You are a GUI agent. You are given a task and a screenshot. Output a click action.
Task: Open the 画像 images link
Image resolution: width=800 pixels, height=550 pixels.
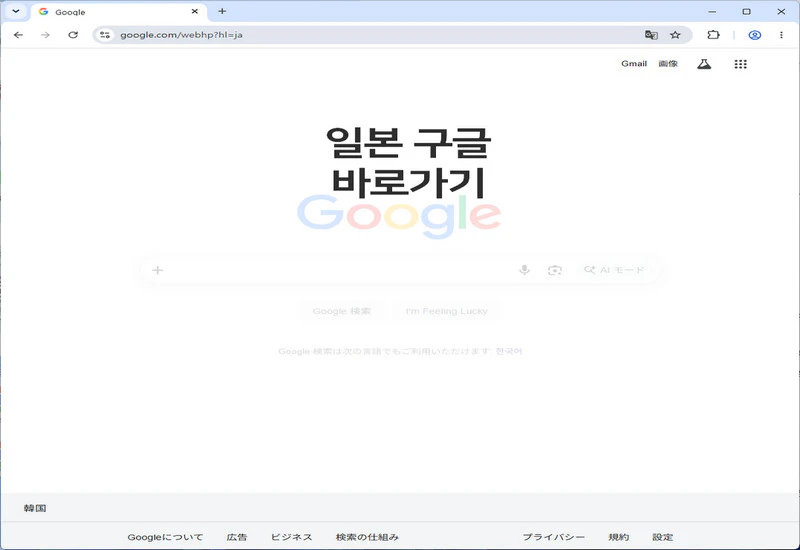coord(668,64)
